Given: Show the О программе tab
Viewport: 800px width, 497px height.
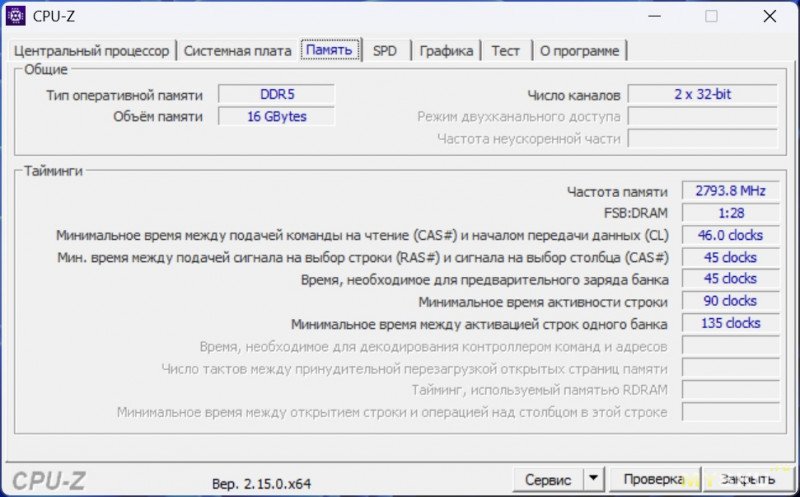Looking at the screenshot, I should pyautogui.click(x=579, y=50).
